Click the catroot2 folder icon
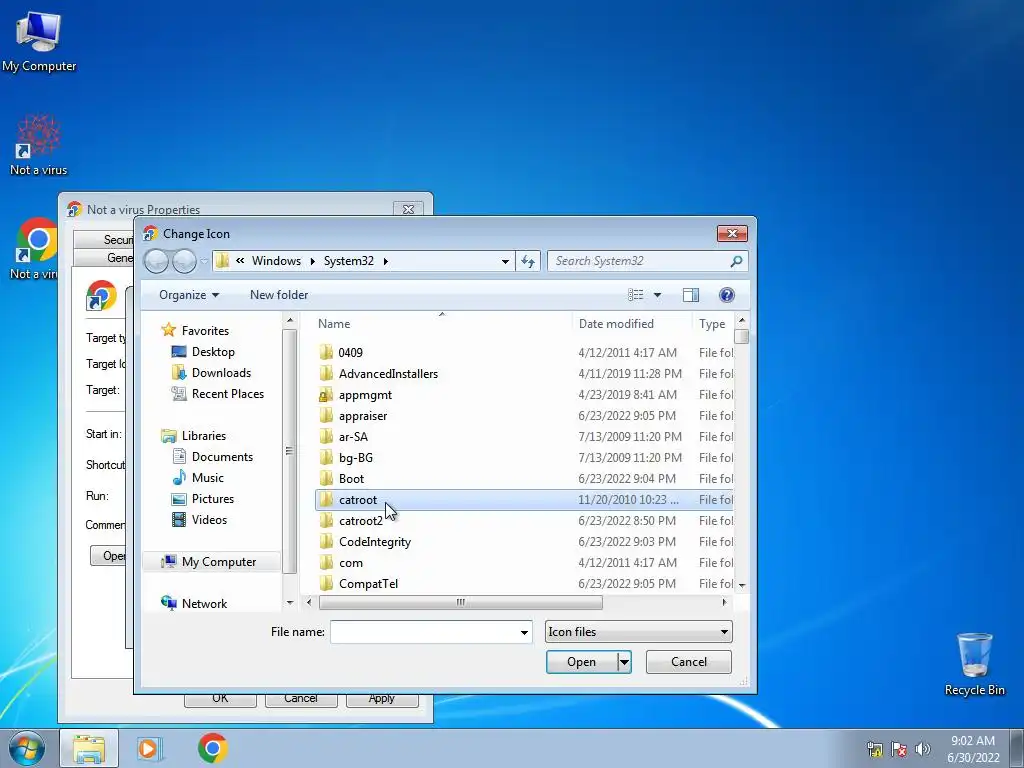The width and height of the screenshot is (1024, 768). tap(327, 520)
